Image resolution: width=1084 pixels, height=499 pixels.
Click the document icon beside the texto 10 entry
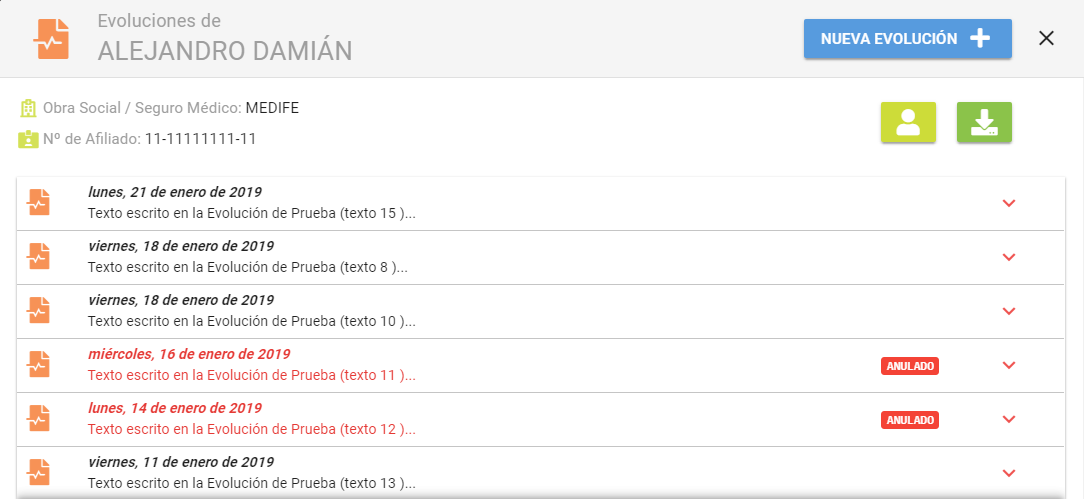(38, 311)
